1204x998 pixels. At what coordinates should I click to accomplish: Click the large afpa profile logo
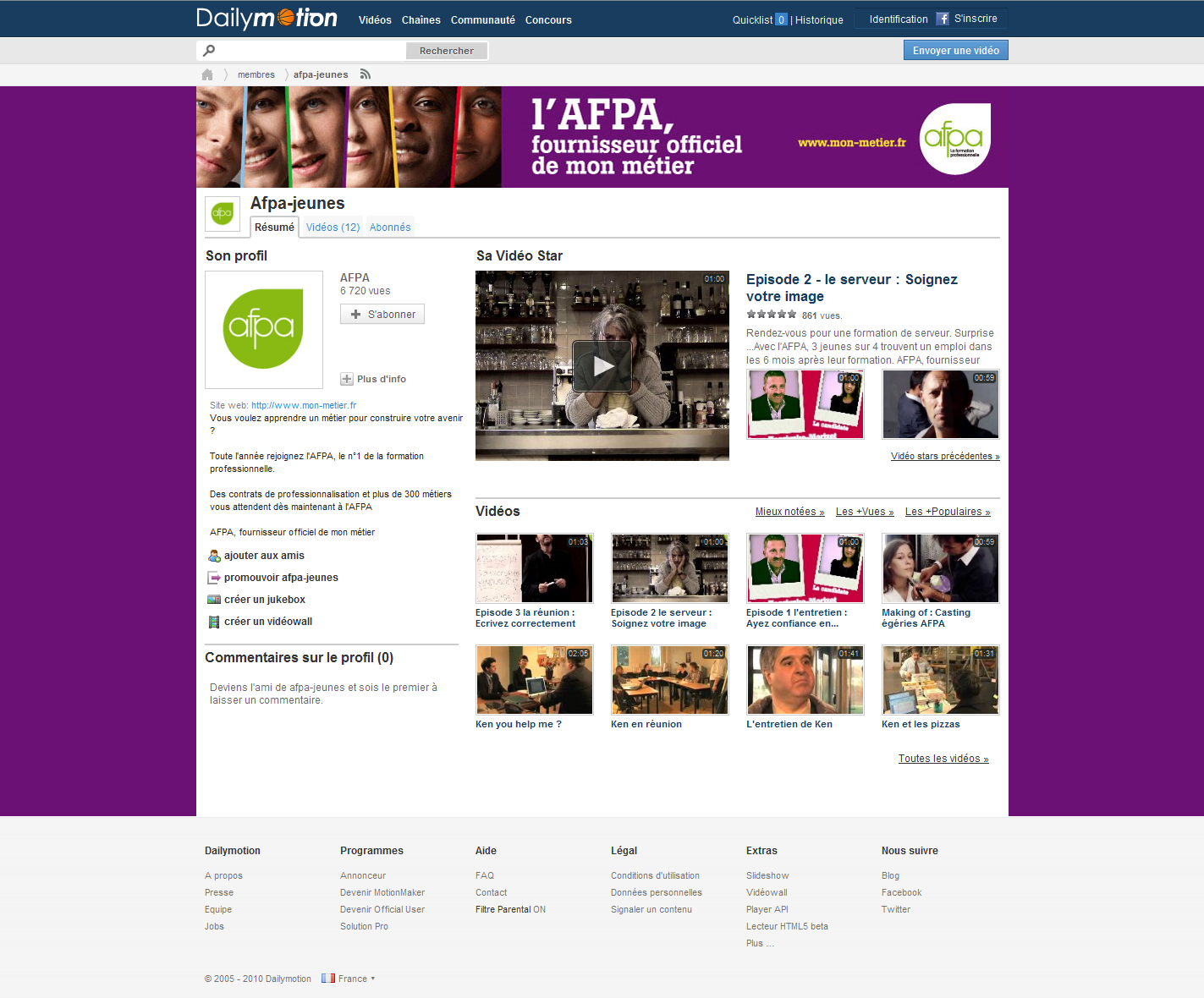click(264, 330)
